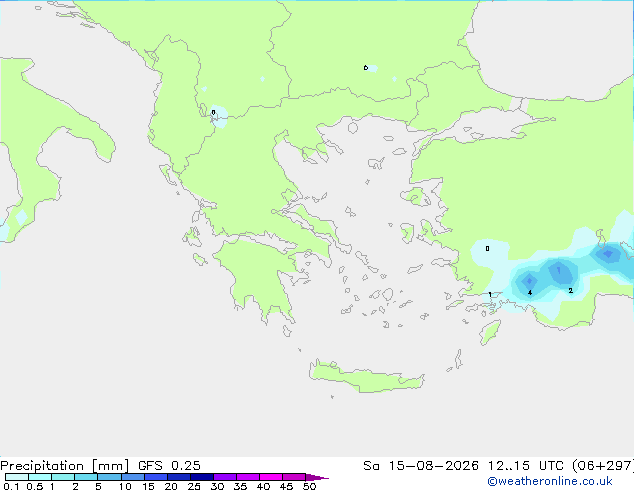Screen dimensions: 634x490
Task: Open the weatheronline.co.uk link
Action: (550, 481)
